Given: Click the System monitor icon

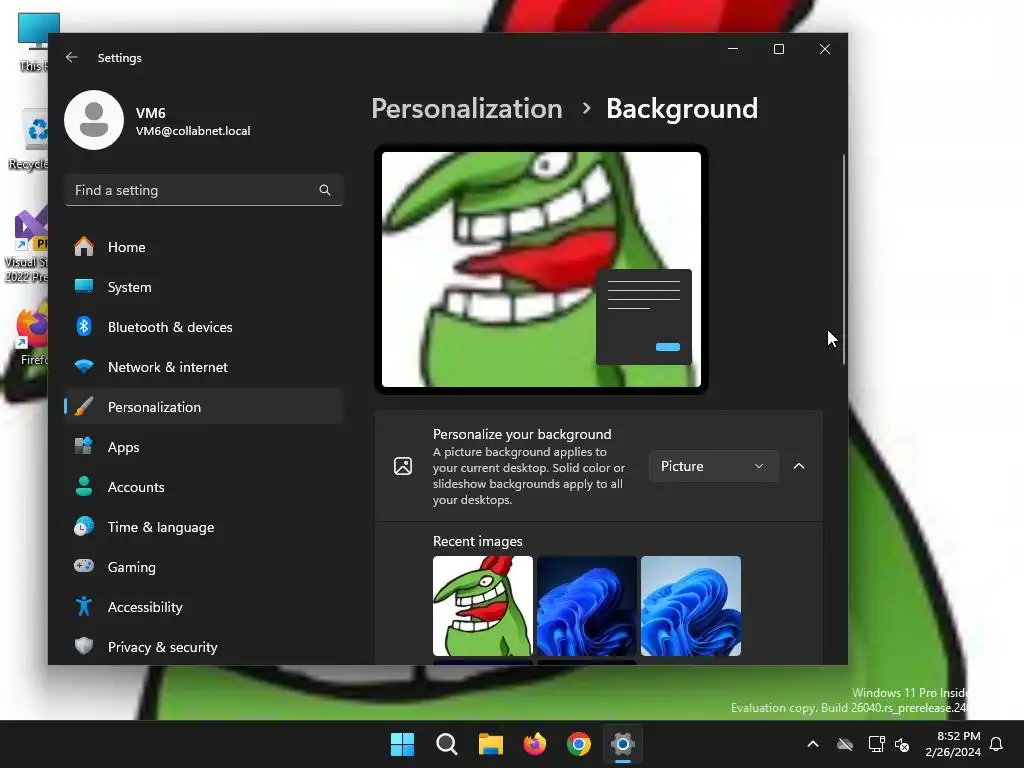Looking at the screenshot, I should 84,286.
